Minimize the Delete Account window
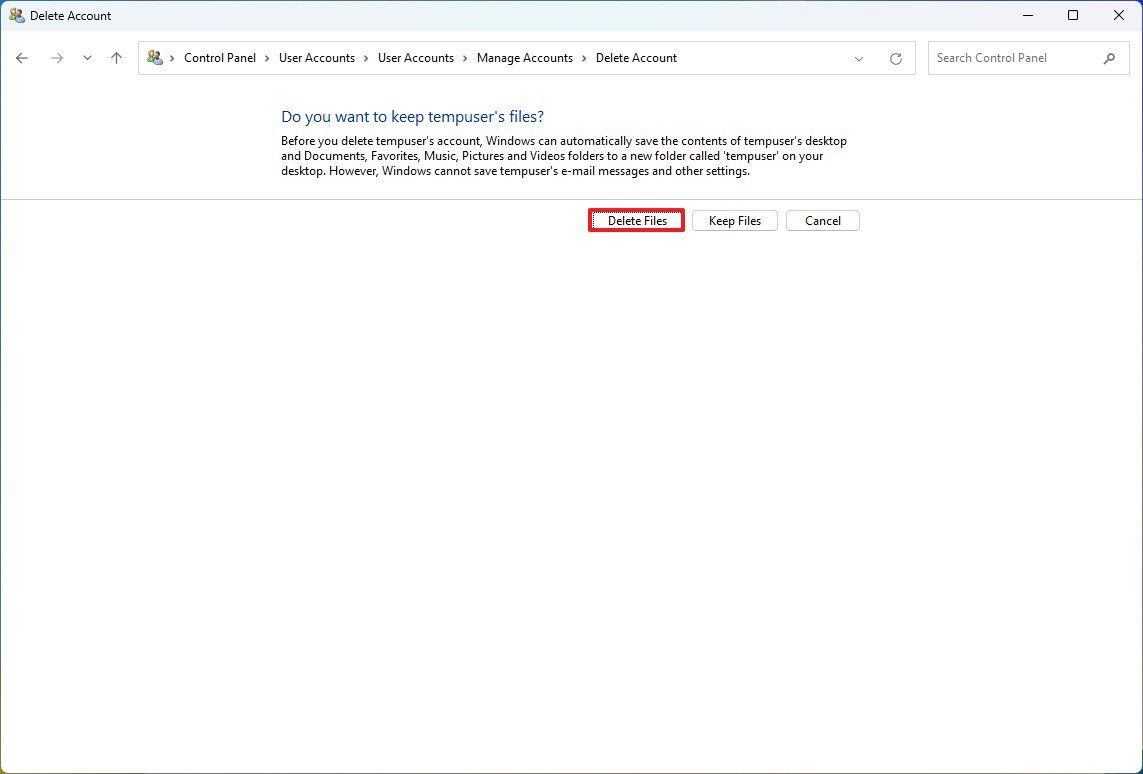The width and height of the screenshot is (1143, 774). [1028, 15]
